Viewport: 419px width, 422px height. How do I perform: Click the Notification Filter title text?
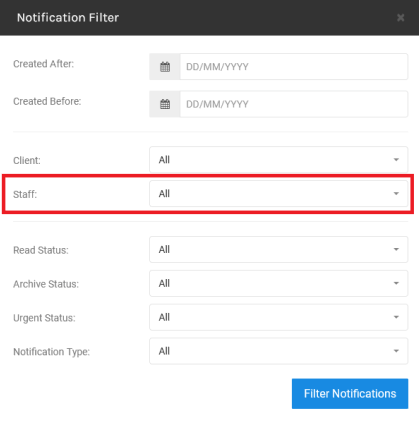point(68,18)
